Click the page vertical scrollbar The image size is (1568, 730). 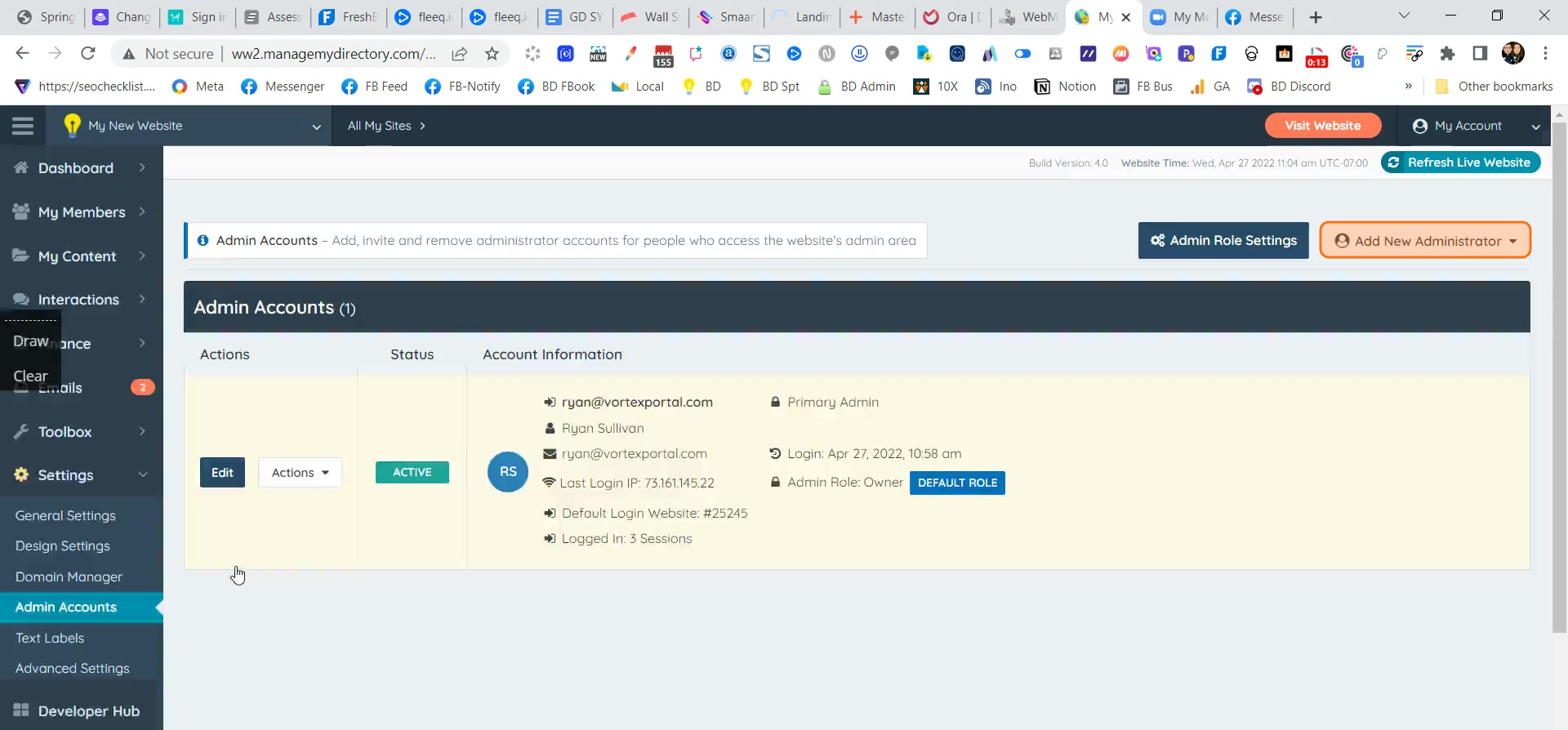(x=1559, y=376)
